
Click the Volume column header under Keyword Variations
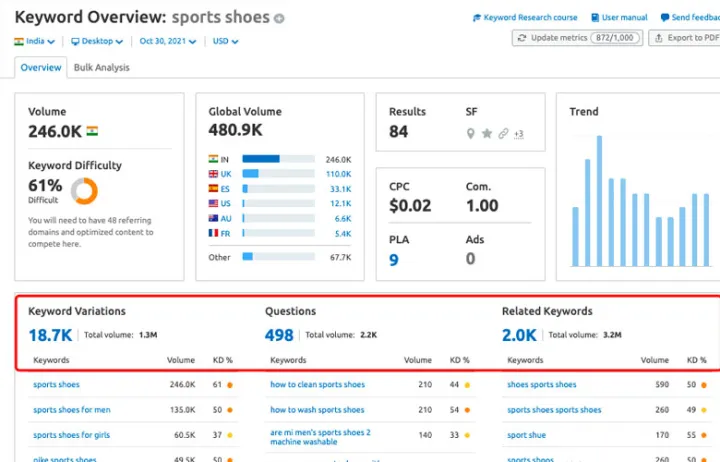click(x=180, y=360)
